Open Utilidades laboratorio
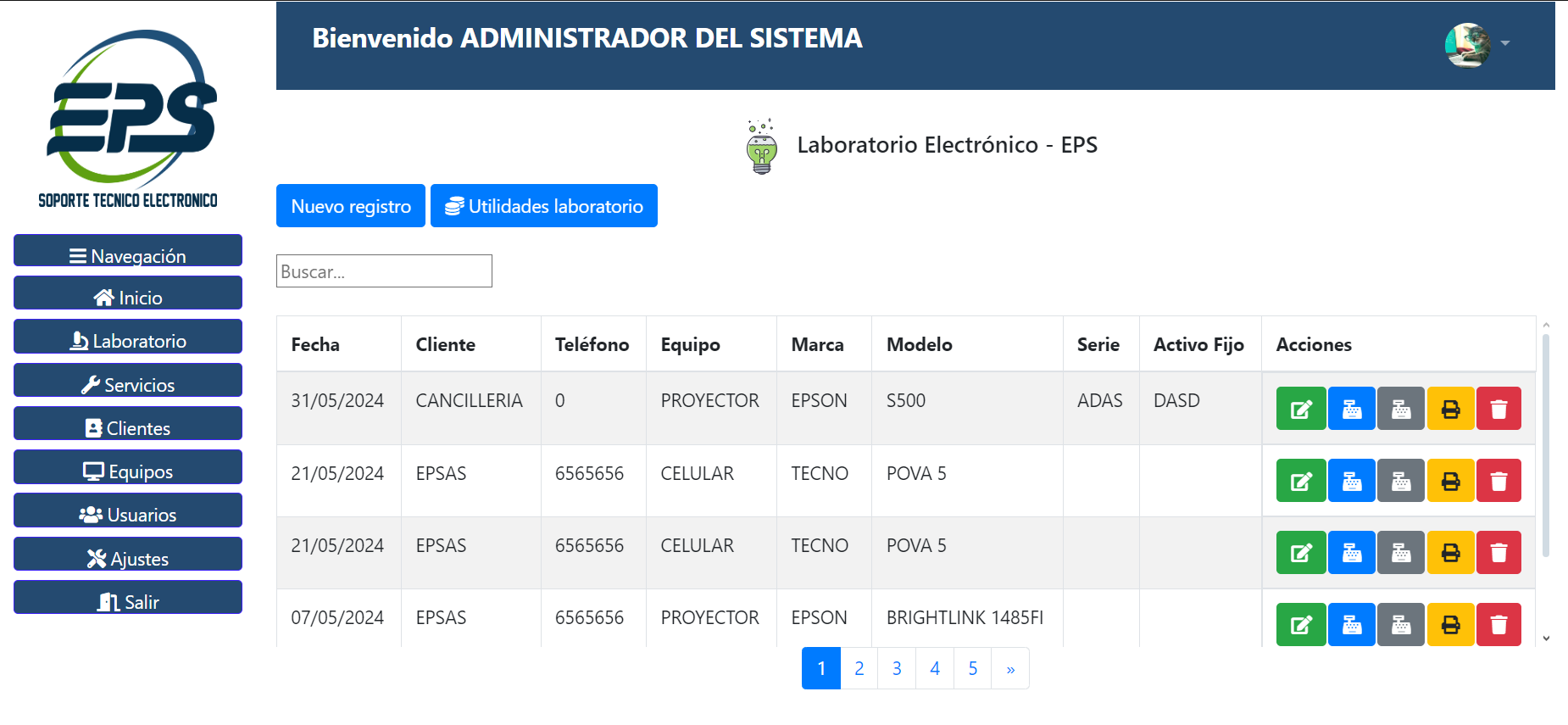The image size is (1568, 725). 543,206
